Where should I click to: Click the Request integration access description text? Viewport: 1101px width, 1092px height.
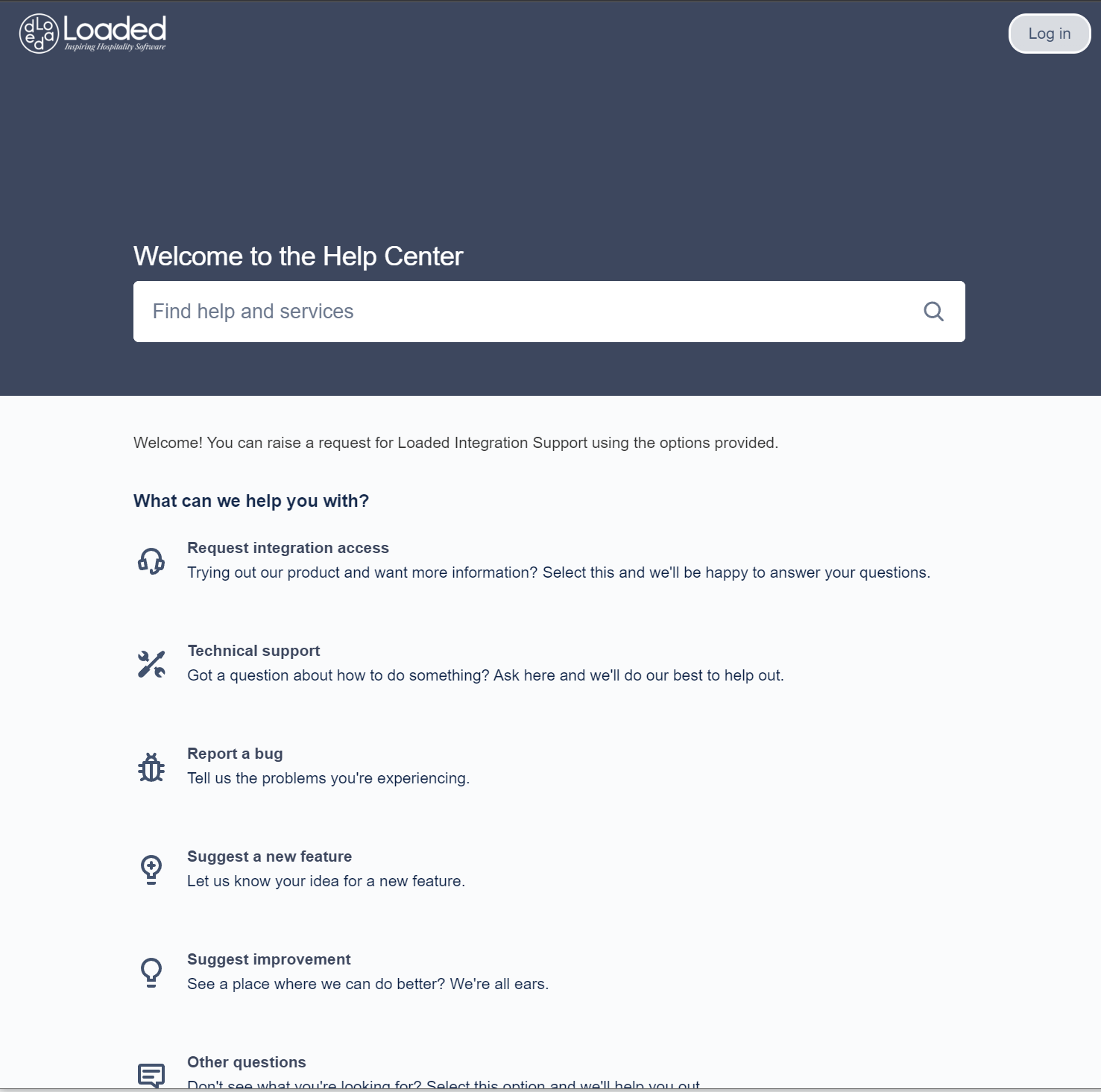pyautogui.click(x=558, y=572)
